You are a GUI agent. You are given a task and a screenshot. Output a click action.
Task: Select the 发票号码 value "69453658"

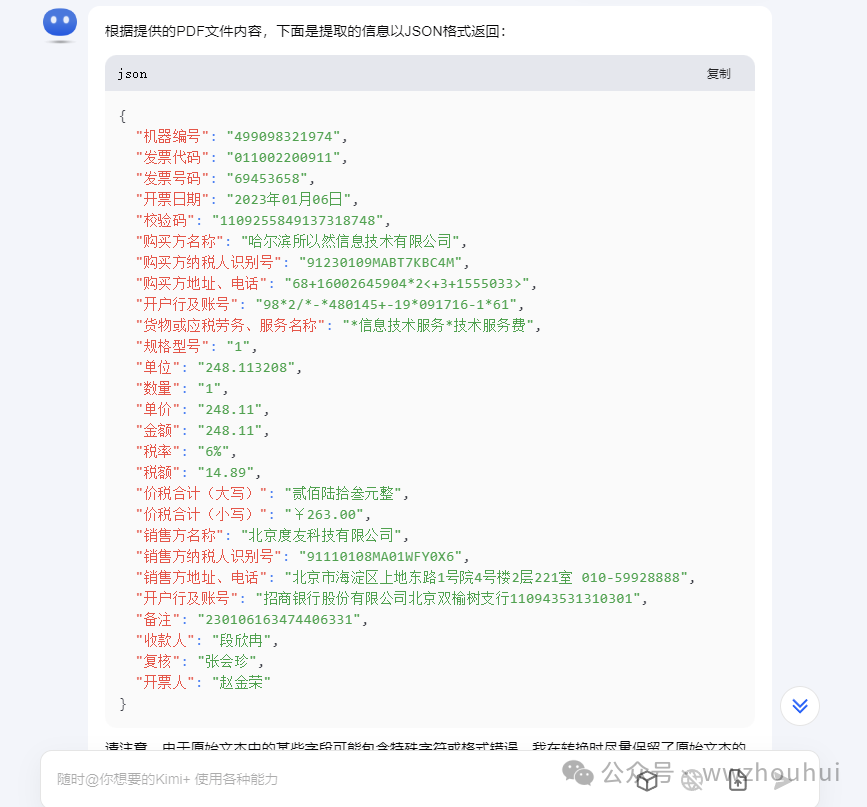[x=267, y=179]
